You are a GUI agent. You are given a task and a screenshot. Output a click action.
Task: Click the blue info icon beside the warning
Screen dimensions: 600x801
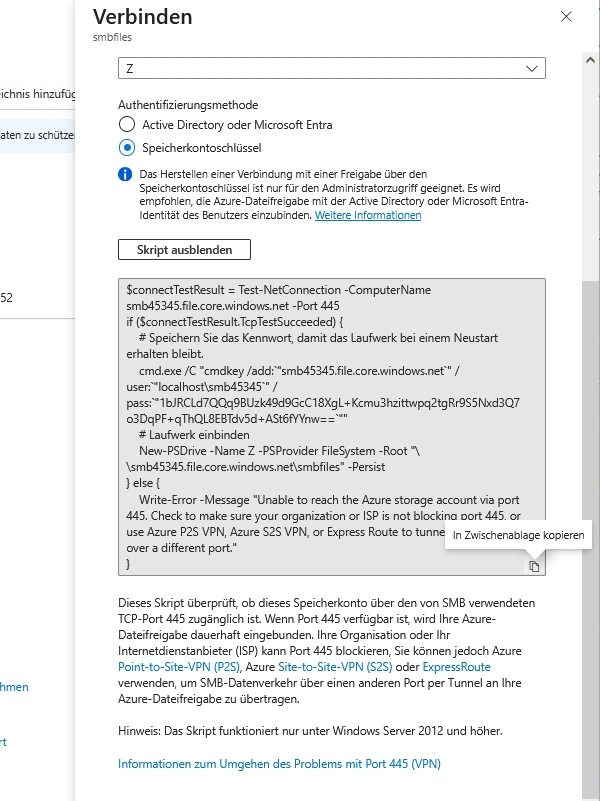pos(125,174)
